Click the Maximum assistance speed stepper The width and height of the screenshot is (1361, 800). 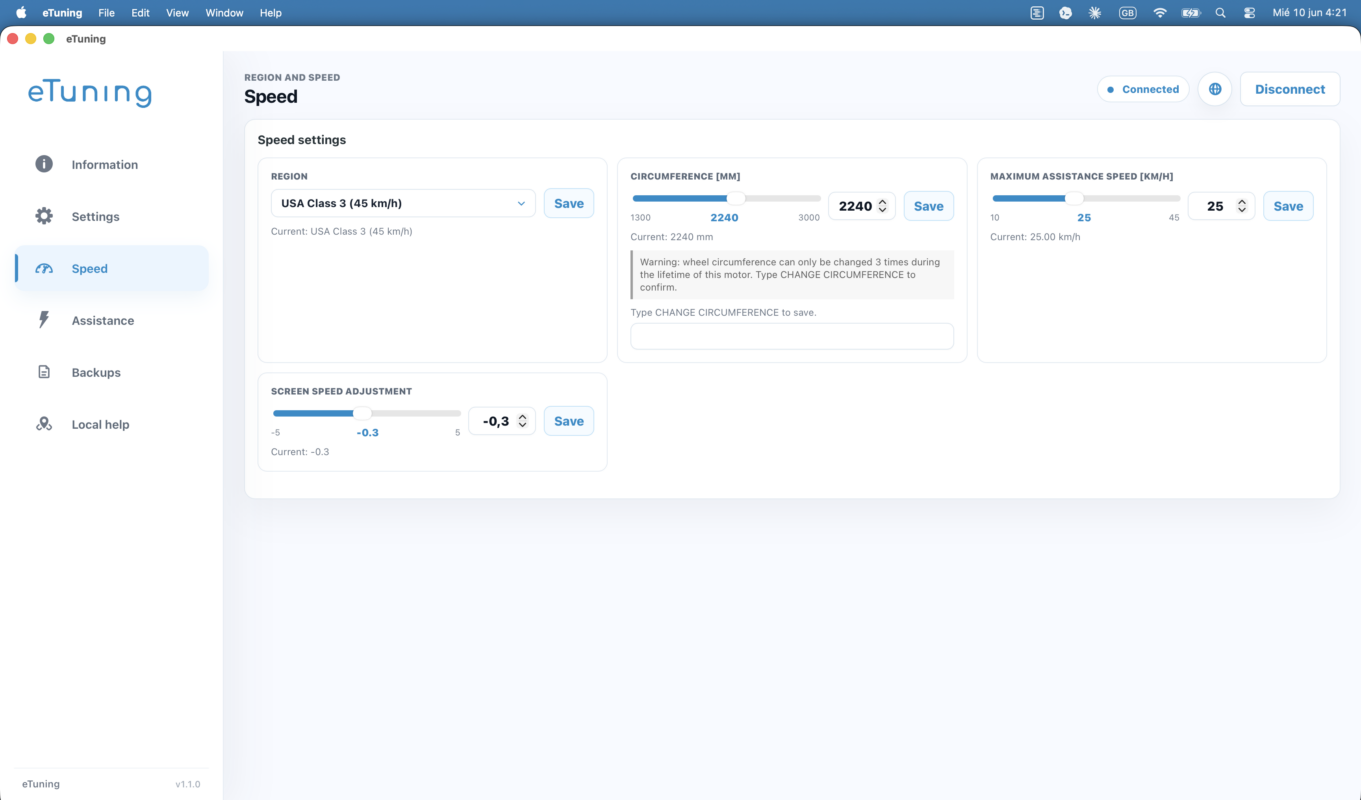pos(1241,206)
